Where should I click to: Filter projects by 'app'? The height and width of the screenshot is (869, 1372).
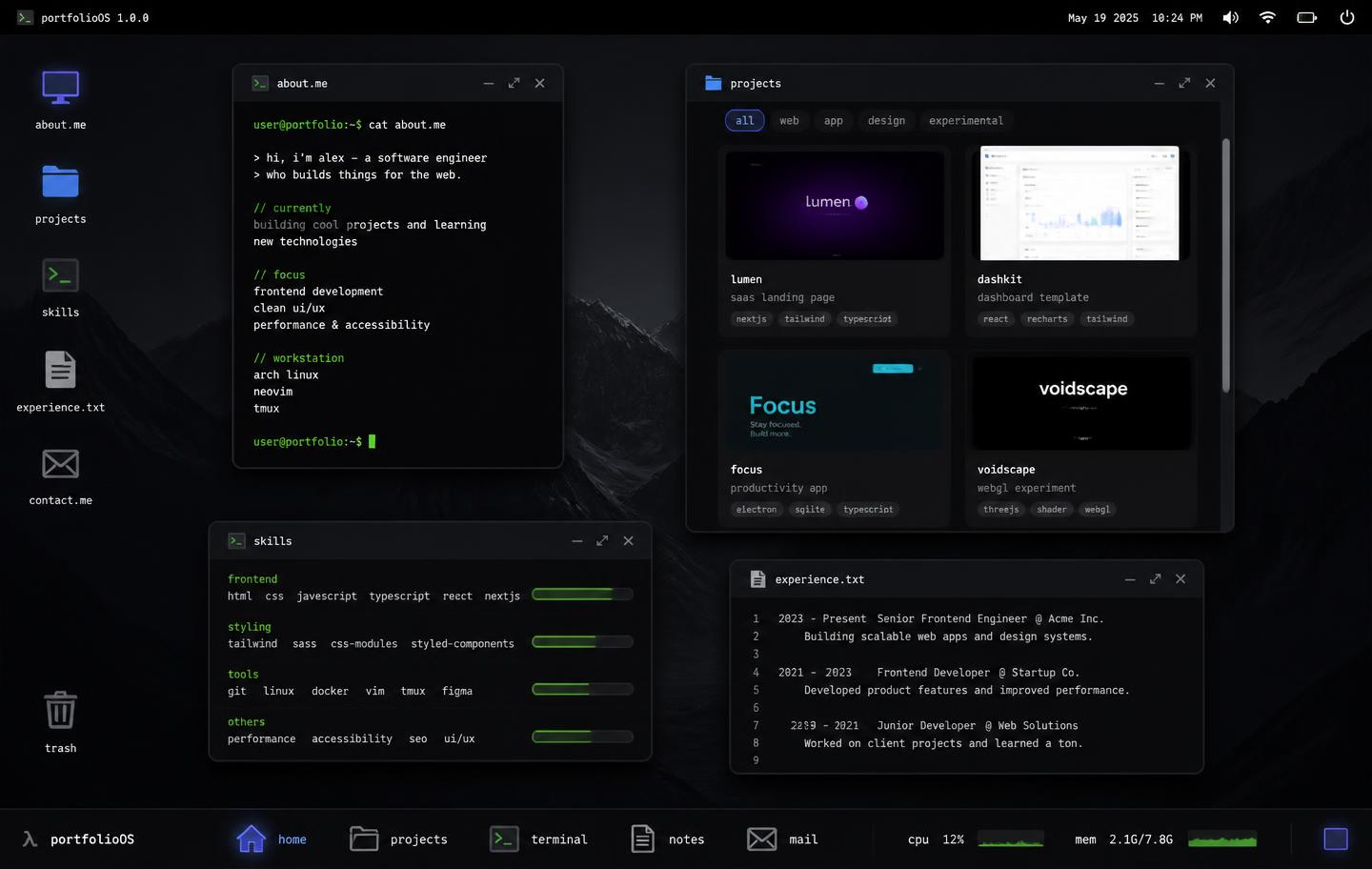click(x=834, y=121)
